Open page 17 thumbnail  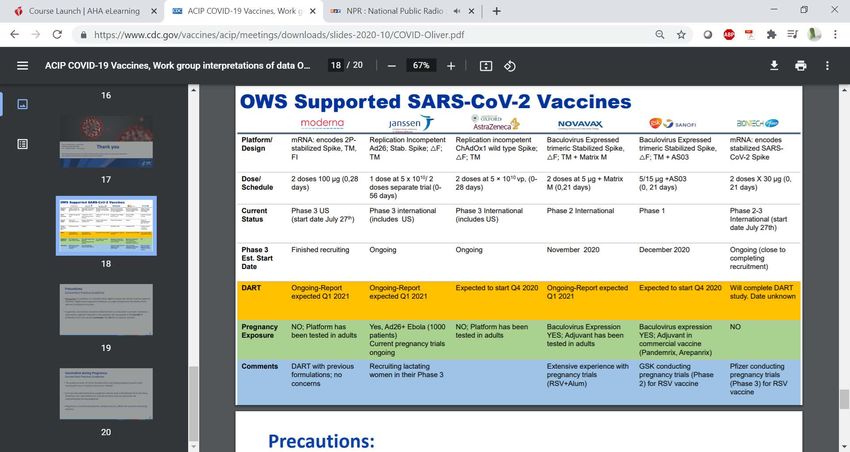[x=106, y=141]
